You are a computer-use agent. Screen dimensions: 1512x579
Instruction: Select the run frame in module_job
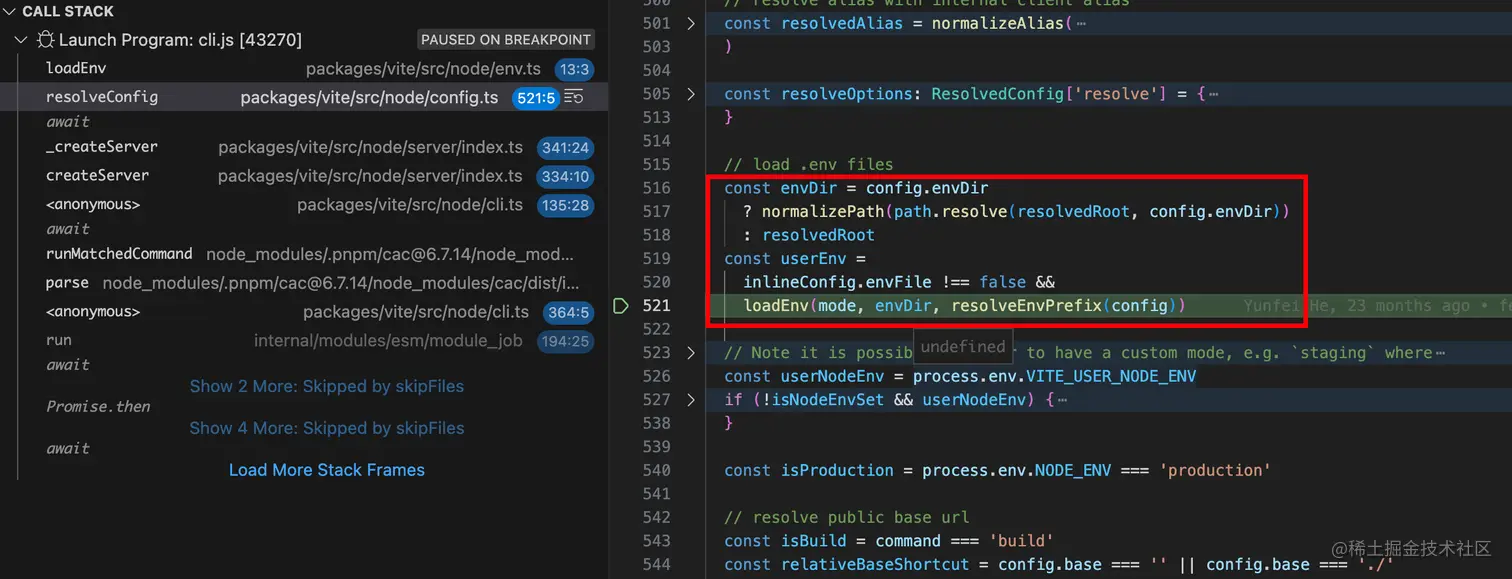[305, 341]
